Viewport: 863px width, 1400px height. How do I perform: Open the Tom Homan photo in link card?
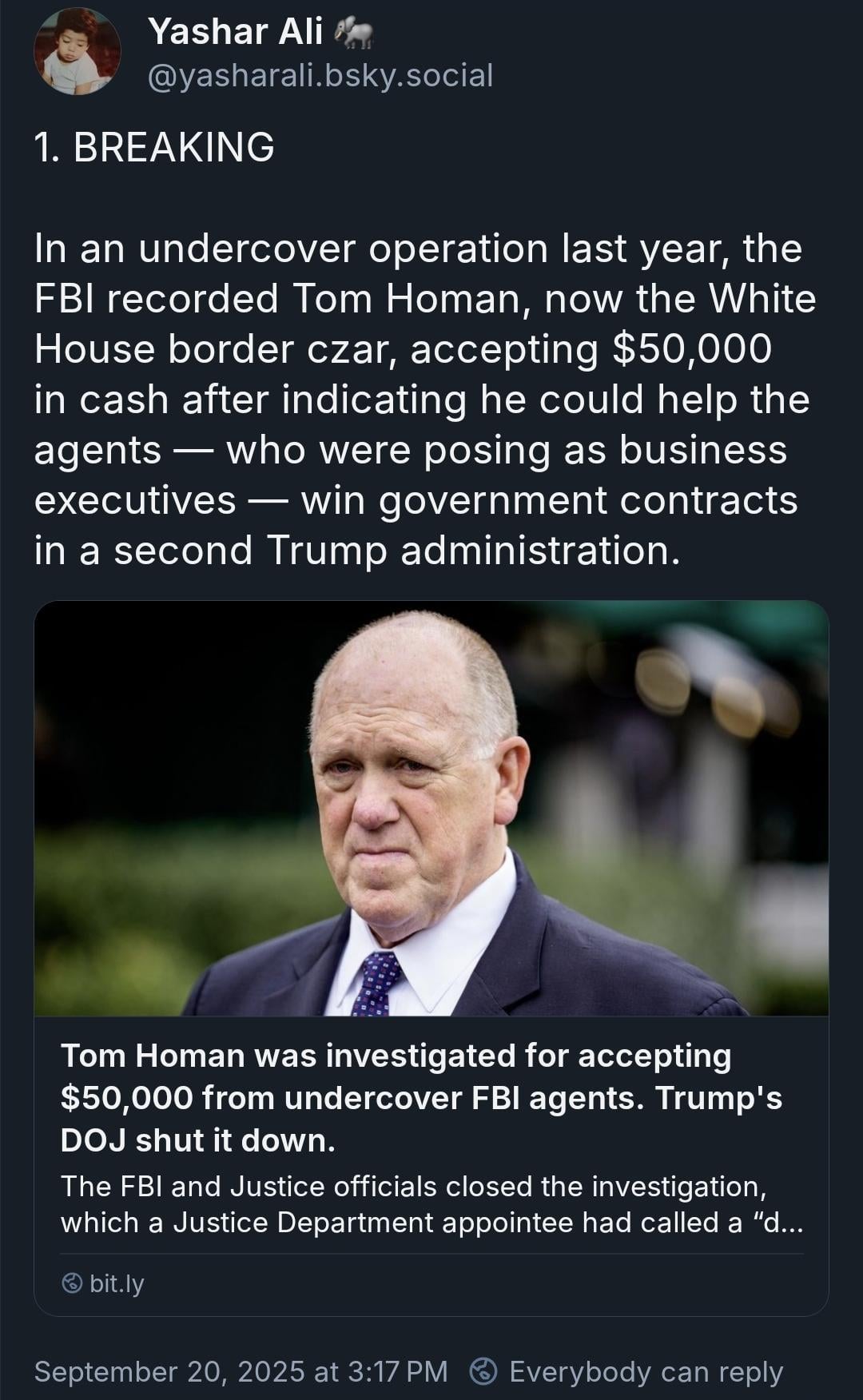431,808
